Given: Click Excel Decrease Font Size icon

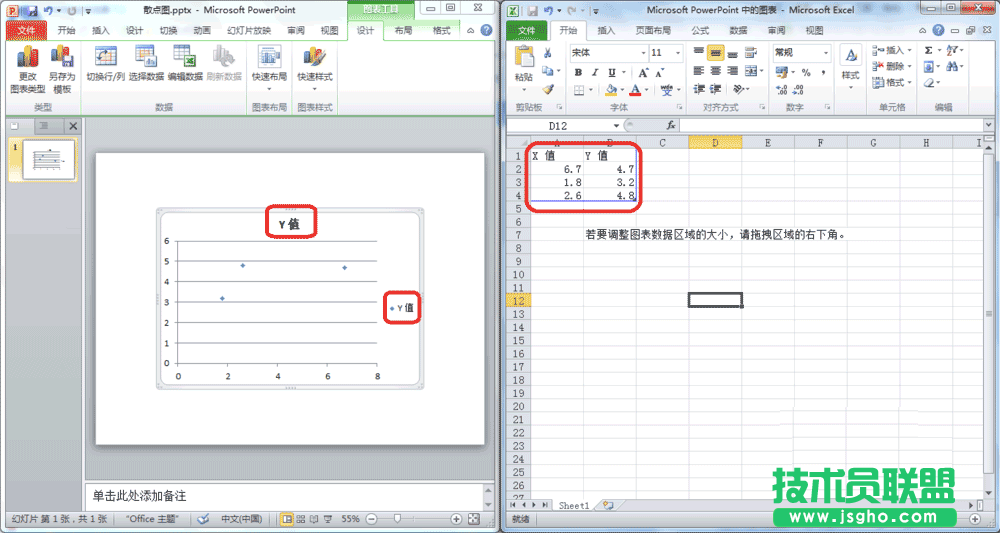Looking at the screenshot, I should 659,72.
